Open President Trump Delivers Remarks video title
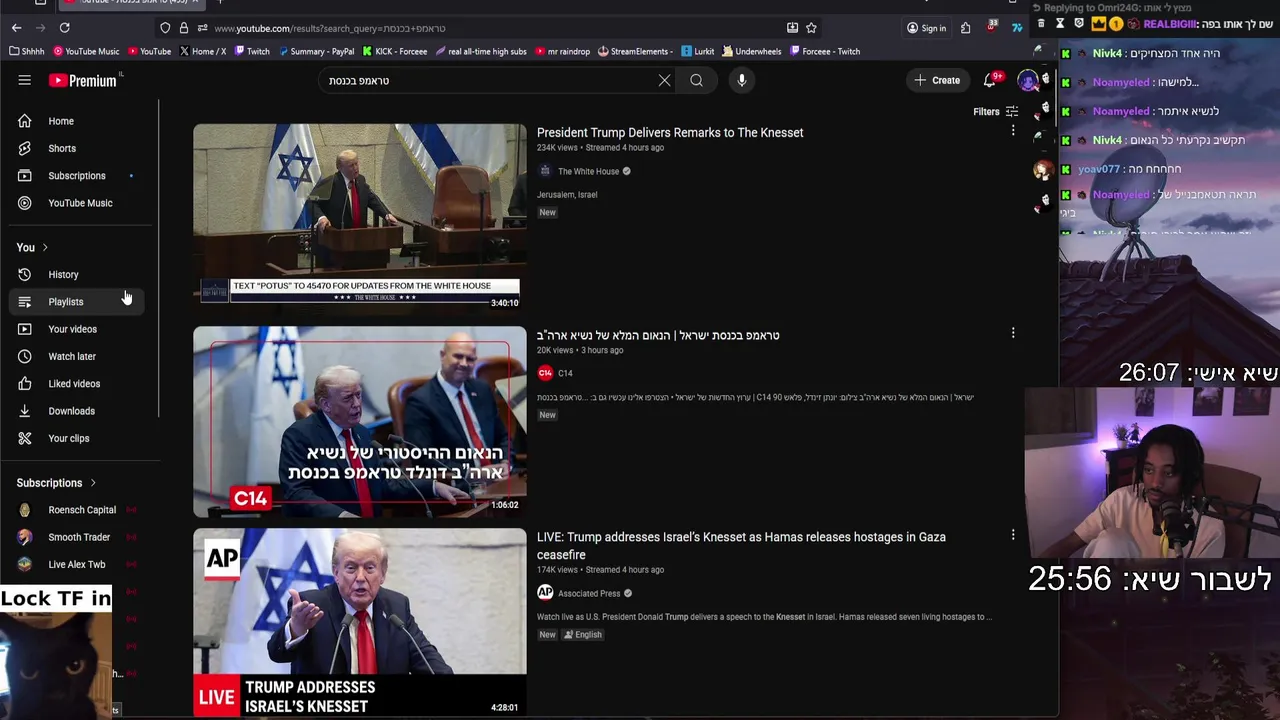This screenshot has height=720, width=1280. 670,132
